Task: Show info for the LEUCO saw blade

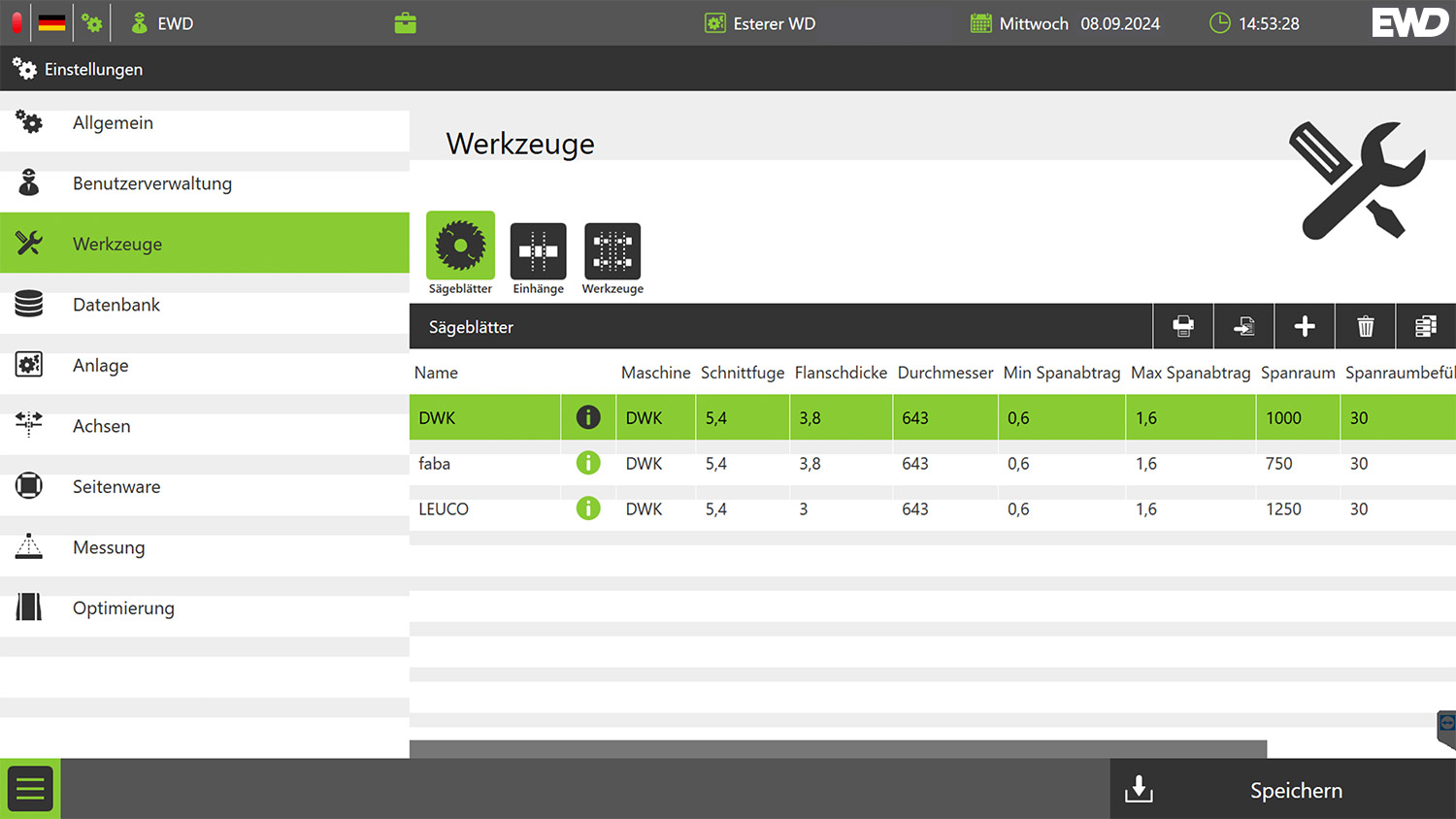Action: (x=588, y=508)
